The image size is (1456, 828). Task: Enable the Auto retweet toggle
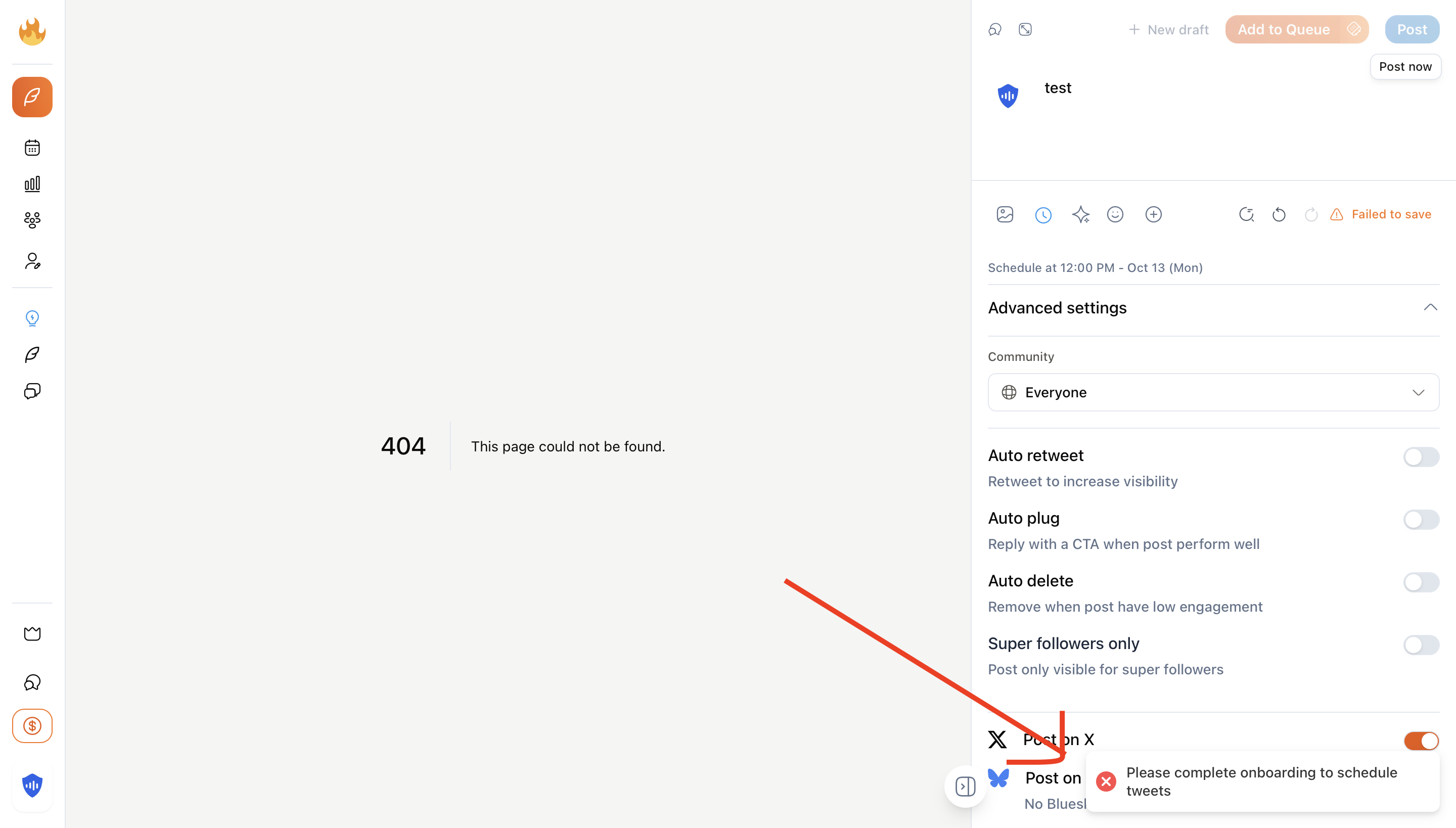(1420, 456)
